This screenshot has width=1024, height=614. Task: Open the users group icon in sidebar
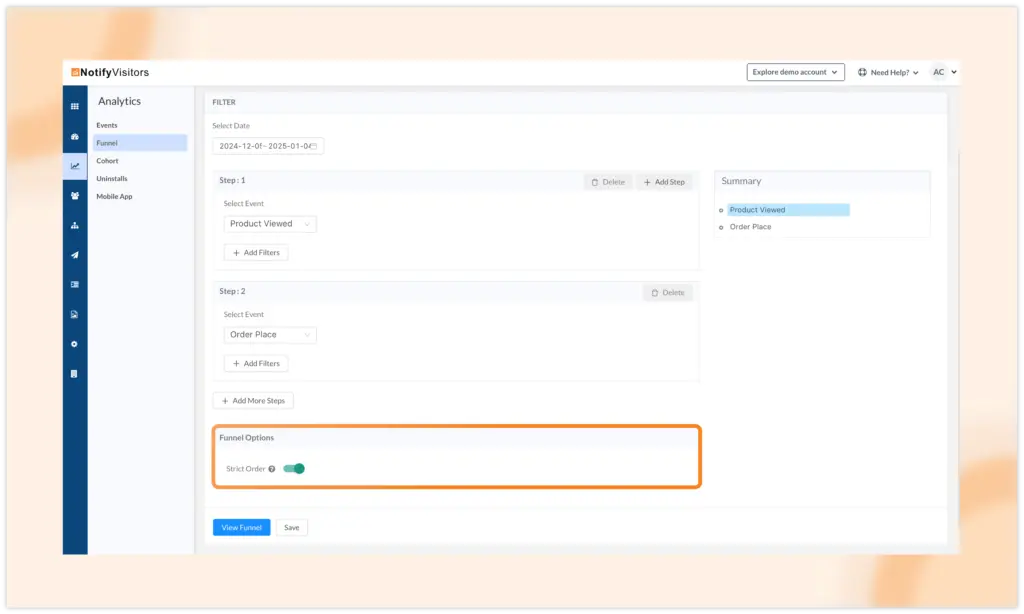click(74, 196)
